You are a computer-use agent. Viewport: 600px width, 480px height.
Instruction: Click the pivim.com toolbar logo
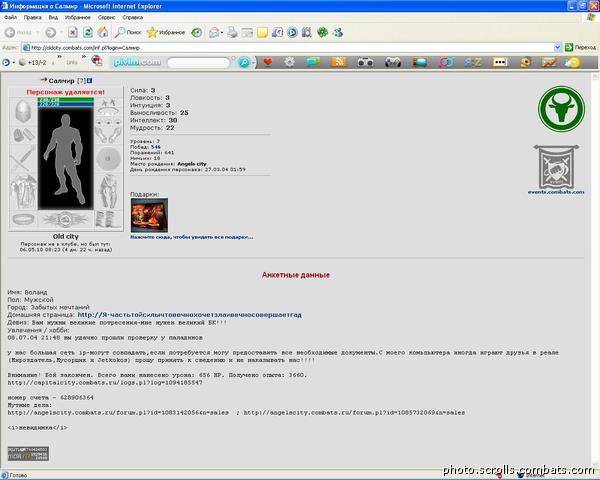click(x=137, y=62)
